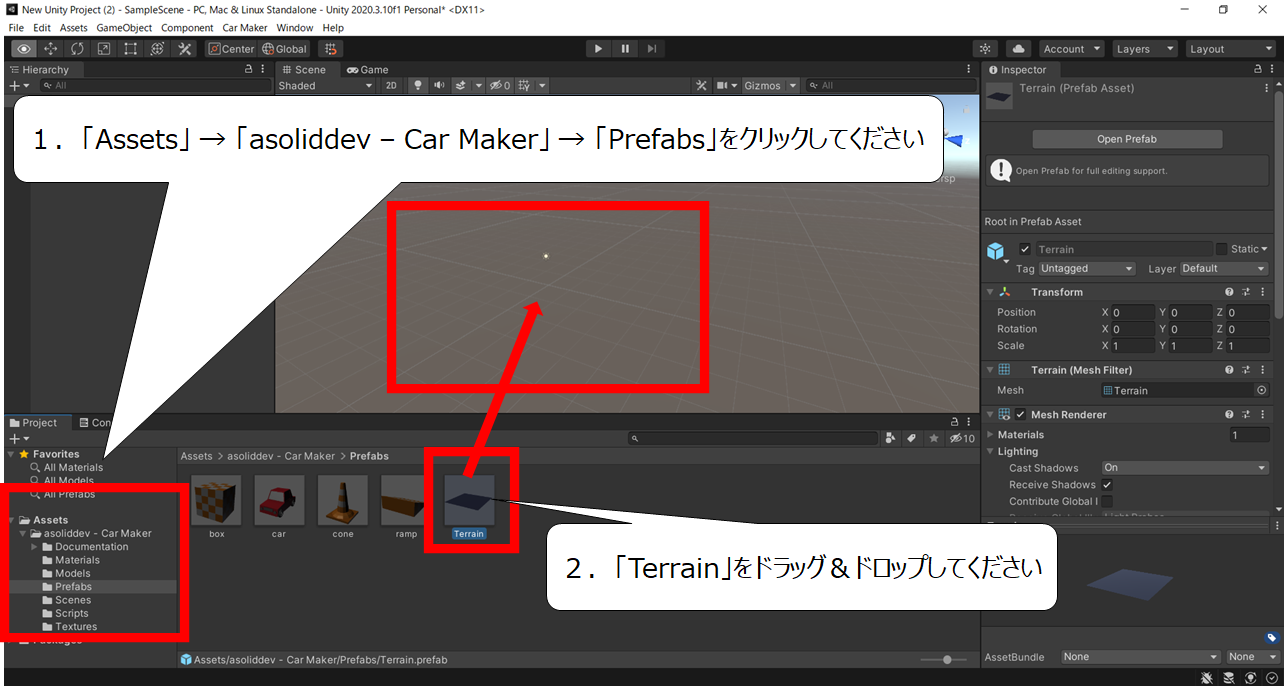The image size is (1284, 686).
Task: Collapse the Transform component
Action: [x=991, y=292]
